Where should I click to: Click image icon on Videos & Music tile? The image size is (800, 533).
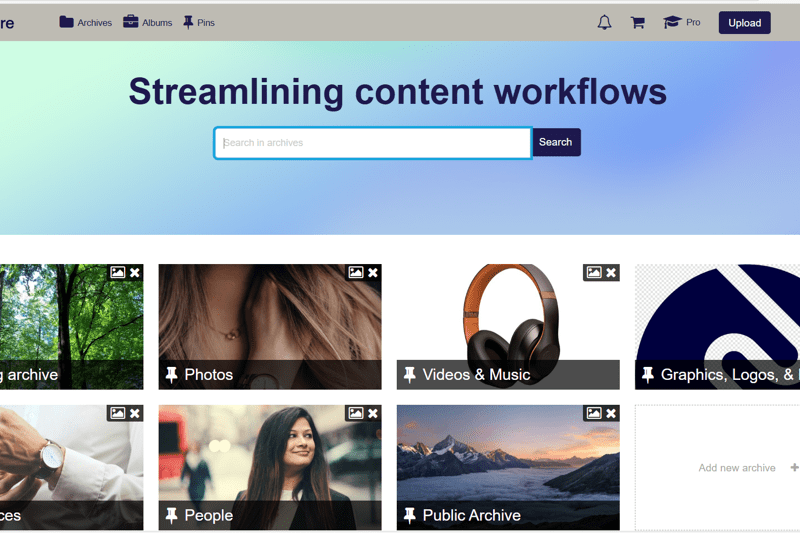[x=594, y=272]
